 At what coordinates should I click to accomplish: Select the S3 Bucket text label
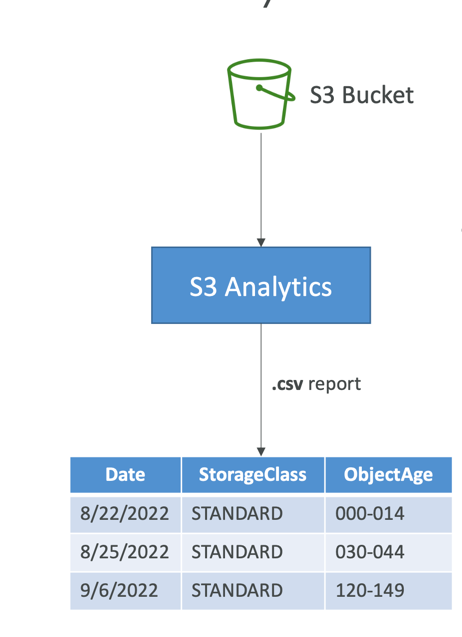pos(361,95)
